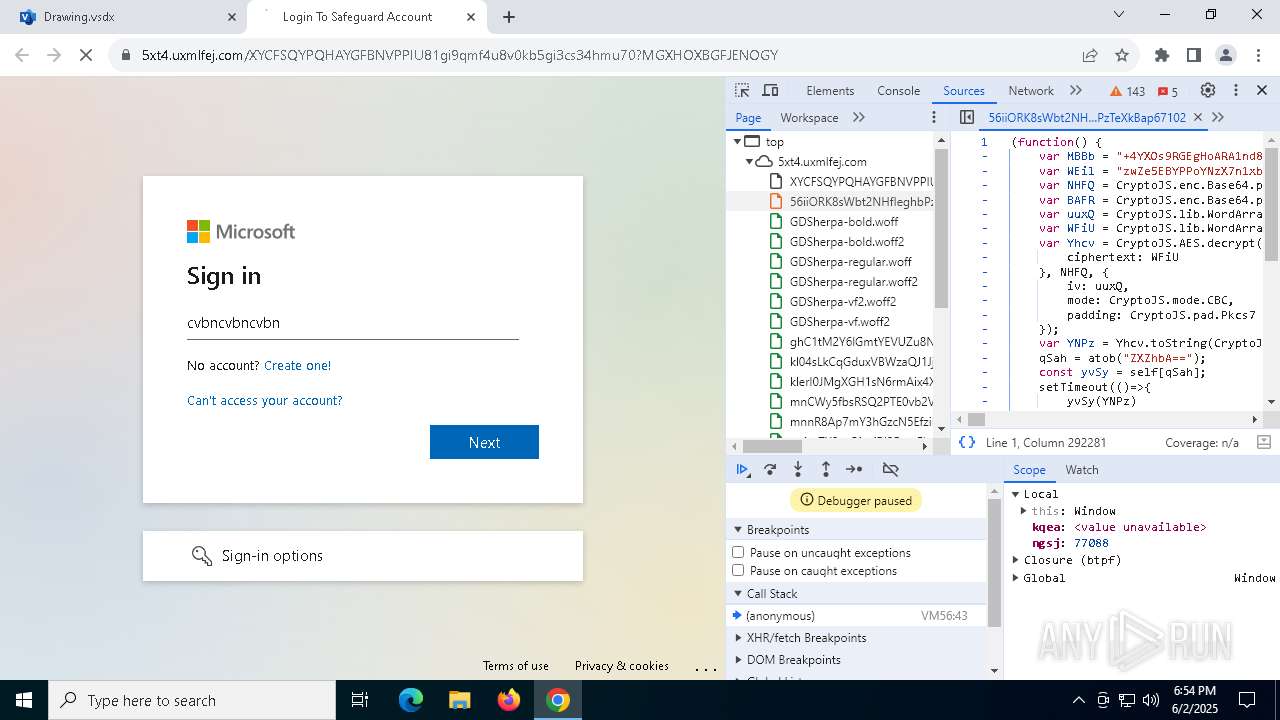Expand the Global scope
Image resolution: width=1280 pixels, height=720 pixels.
1016,578
